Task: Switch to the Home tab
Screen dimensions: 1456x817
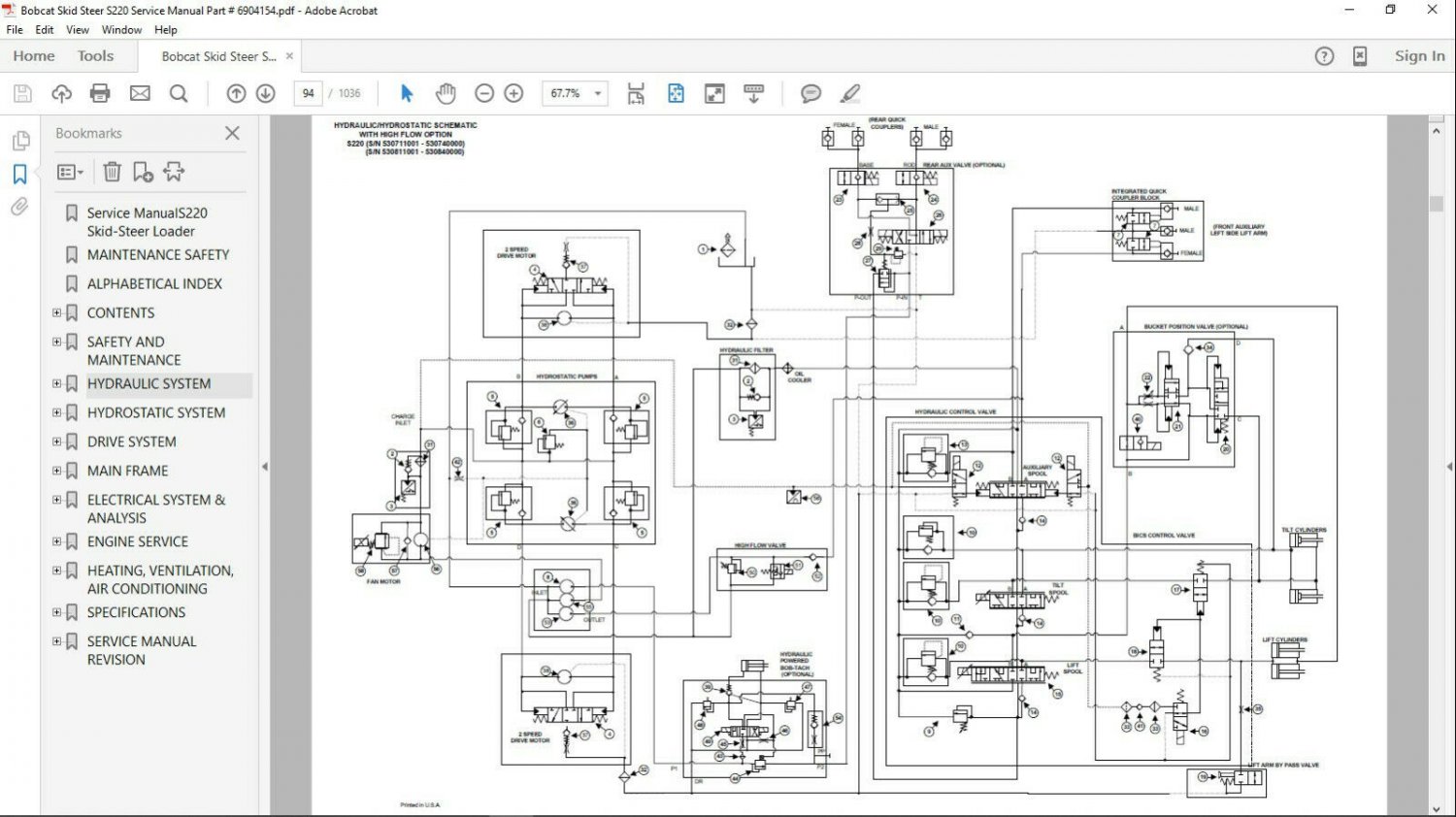Action: coord(34,56)
